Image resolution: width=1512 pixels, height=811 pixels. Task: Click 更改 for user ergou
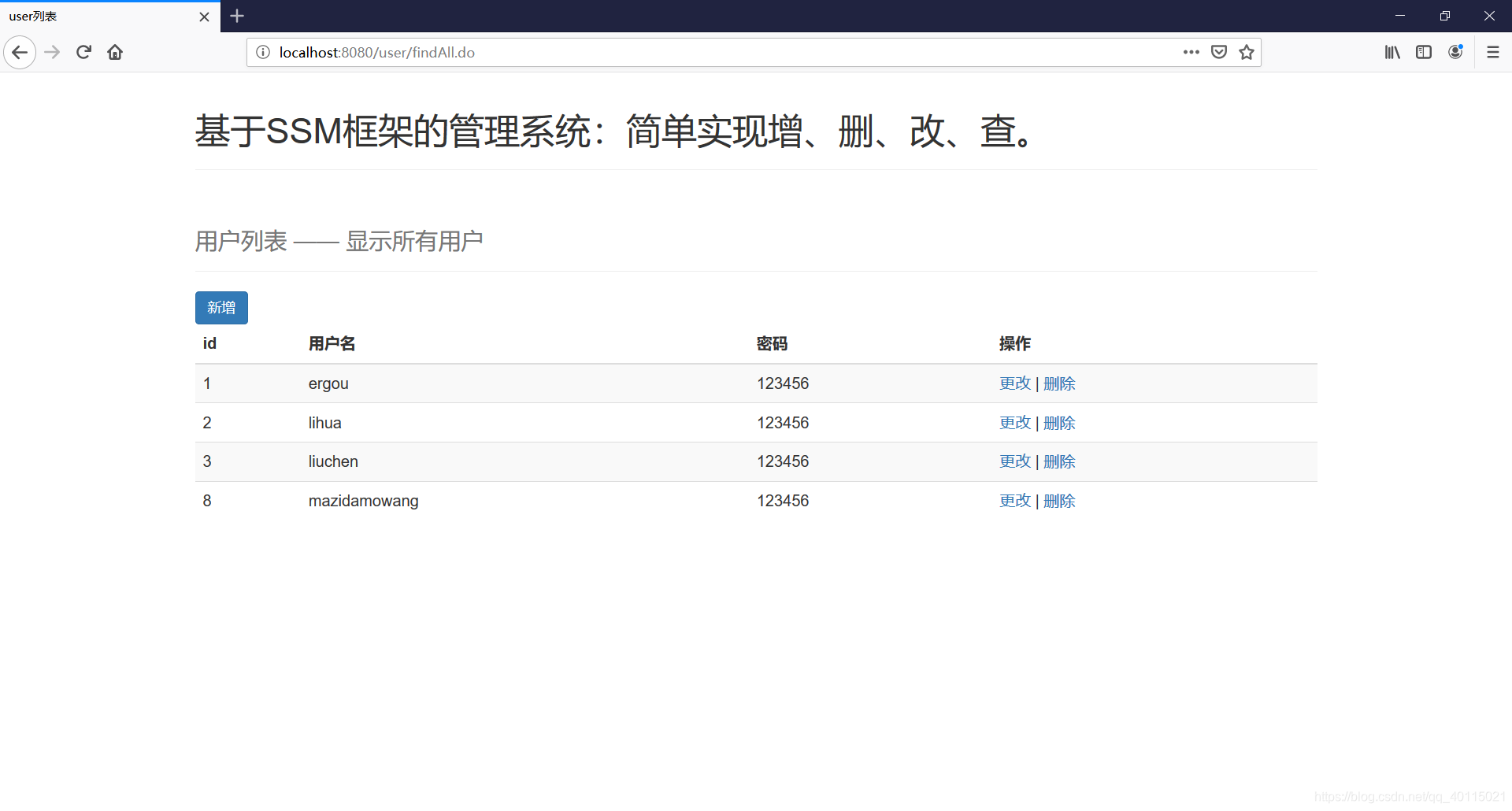tap(1015, 383)
